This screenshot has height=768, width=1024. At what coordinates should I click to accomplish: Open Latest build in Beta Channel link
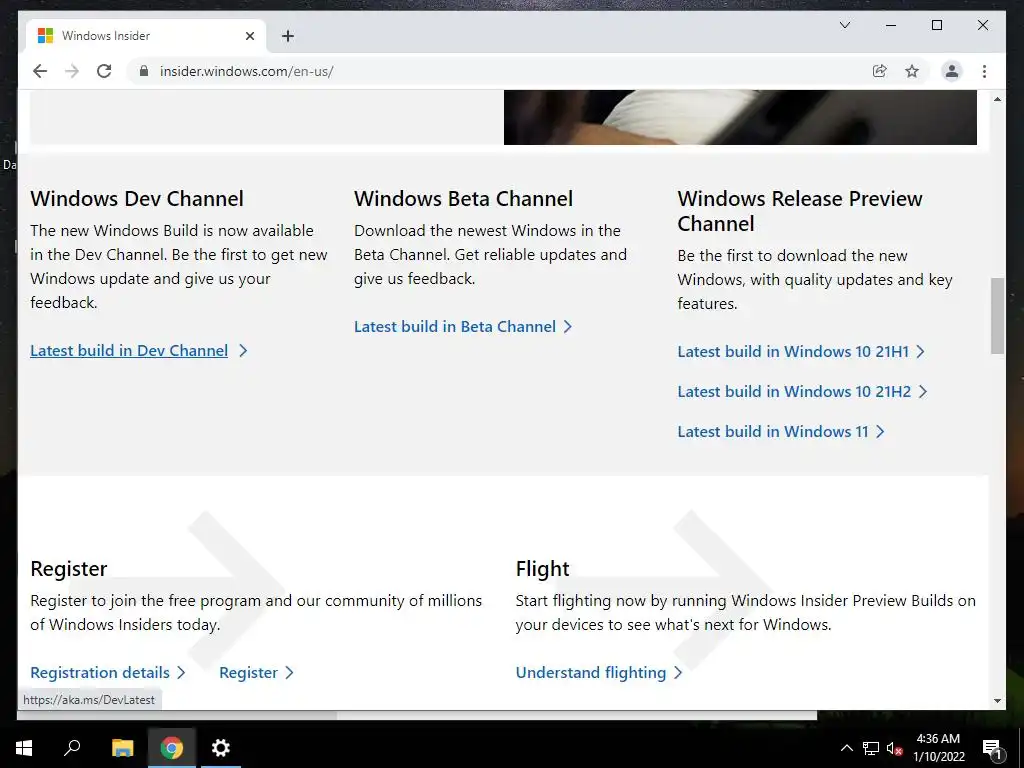pos(463,327)
